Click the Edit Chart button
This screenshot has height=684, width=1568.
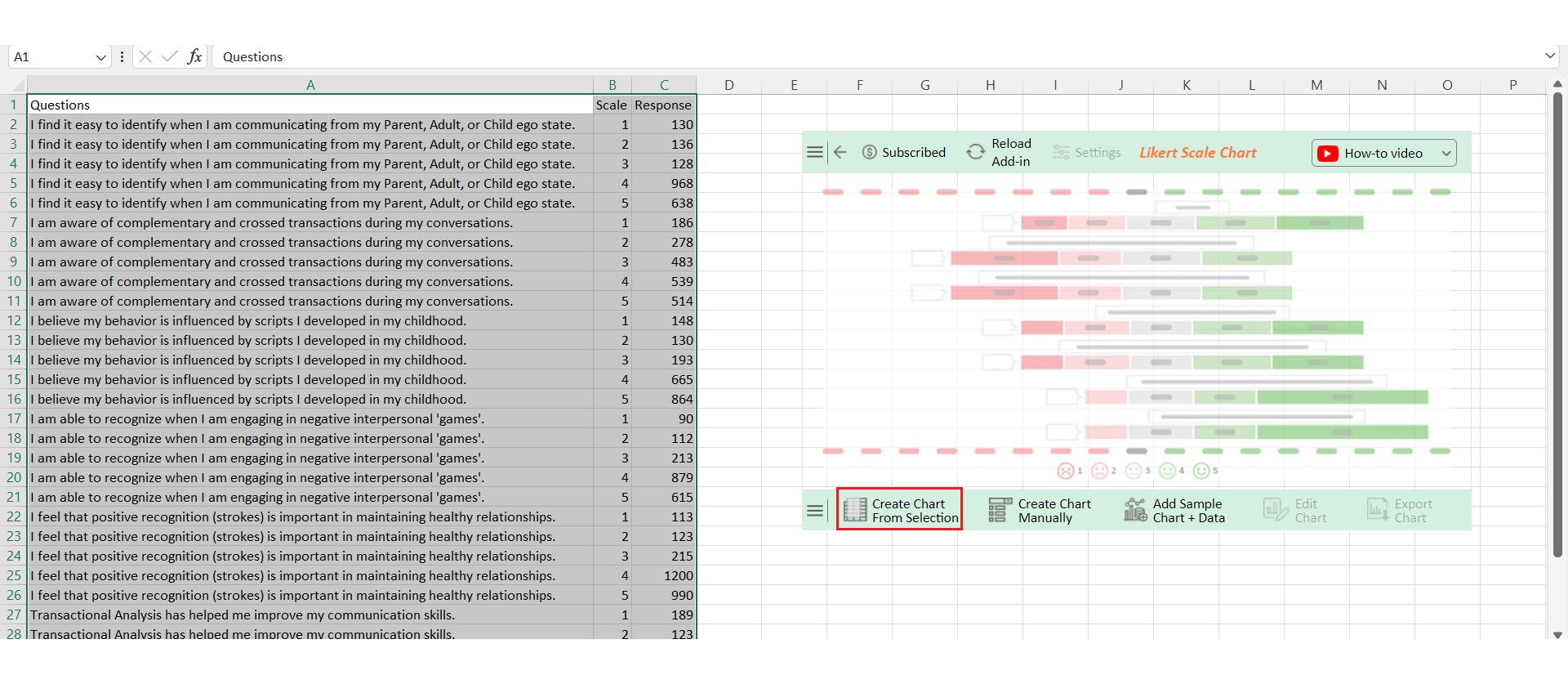click(x=1295, y=511)
